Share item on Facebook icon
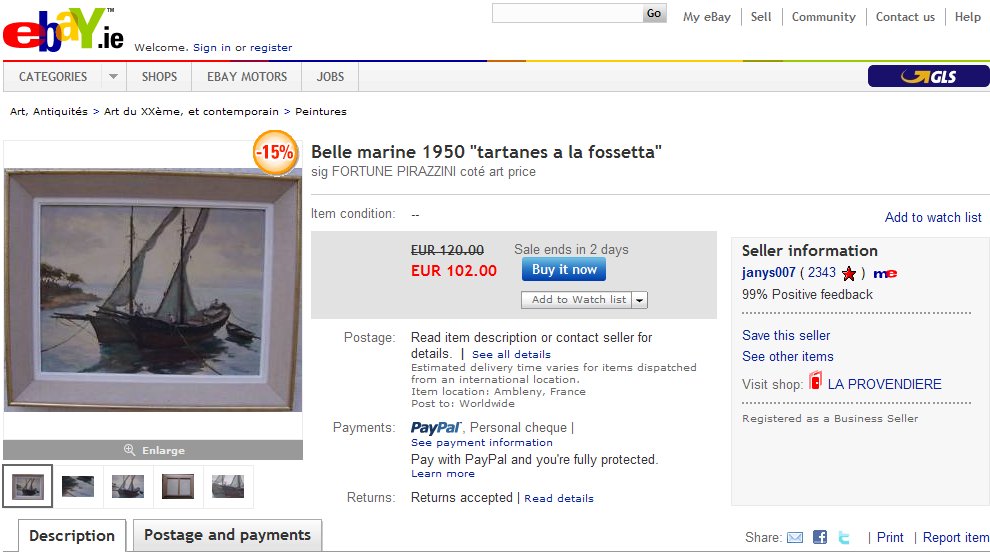 click(820, 538)
